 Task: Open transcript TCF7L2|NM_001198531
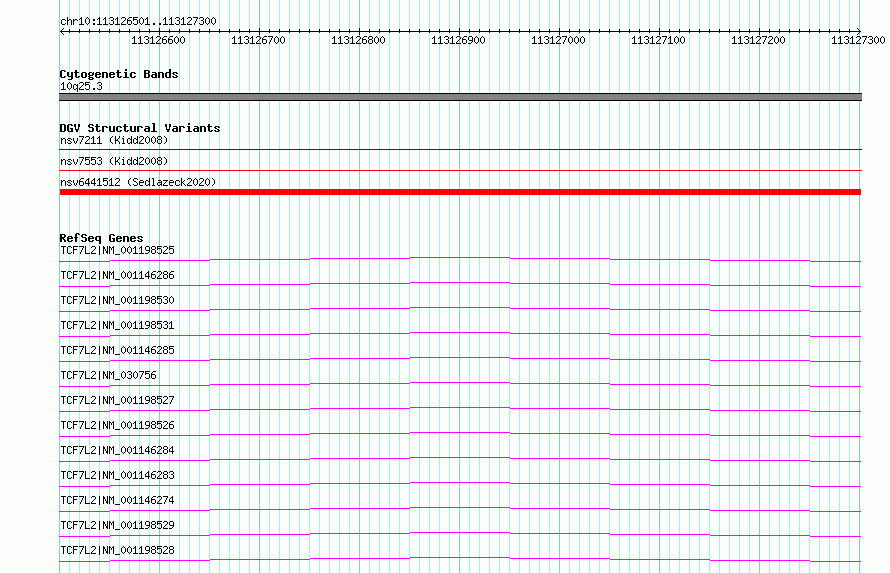(117, 325)
